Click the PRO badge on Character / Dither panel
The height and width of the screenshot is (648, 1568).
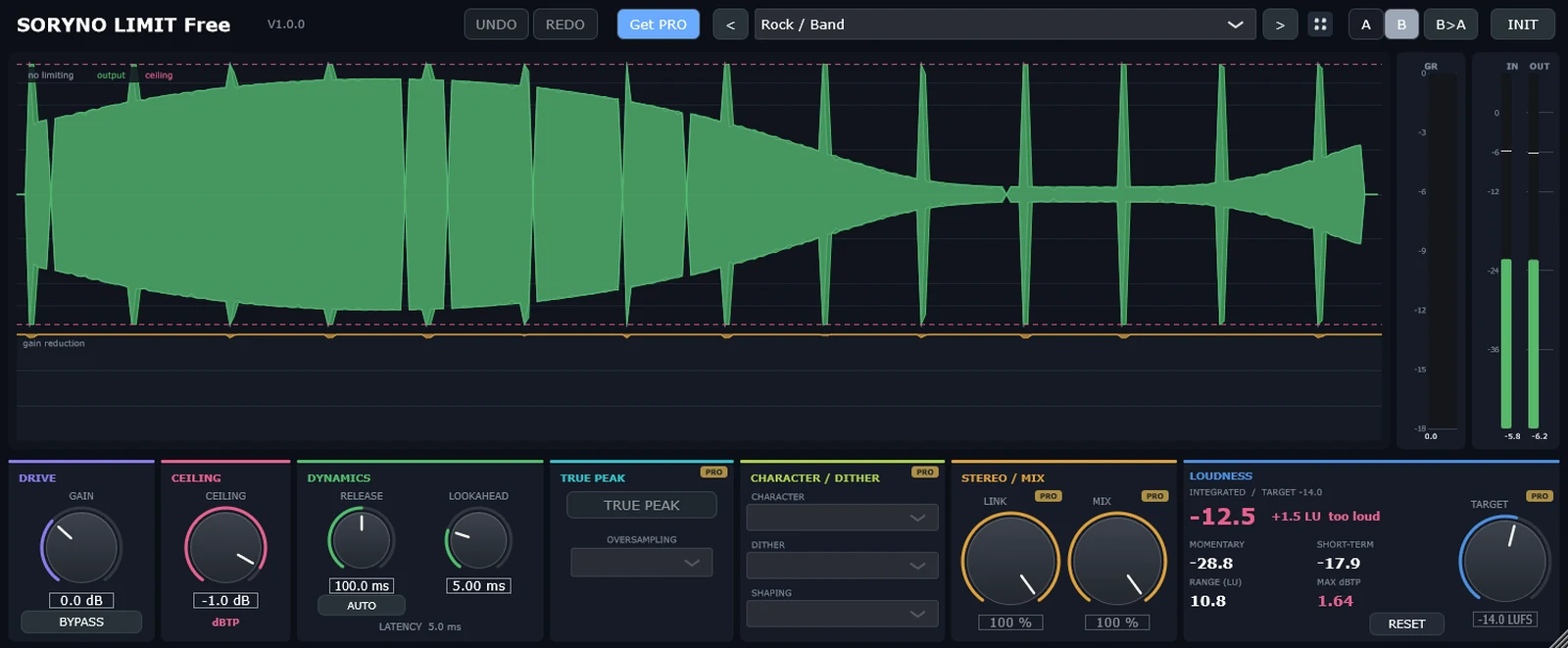coord(925,473)
